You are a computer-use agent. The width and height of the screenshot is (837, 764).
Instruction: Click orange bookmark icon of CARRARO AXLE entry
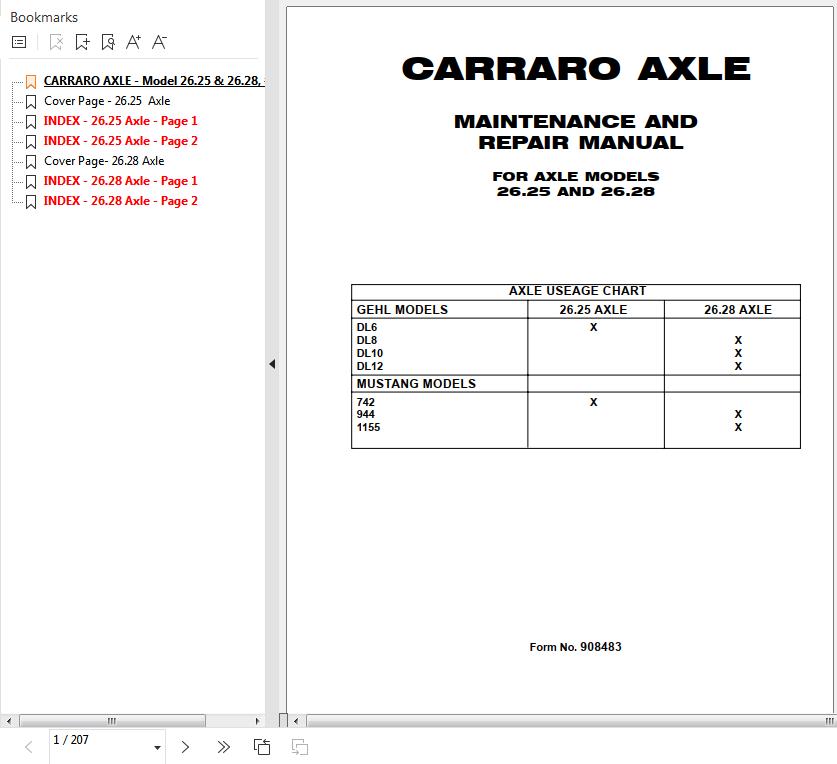(x=31, y=82)
